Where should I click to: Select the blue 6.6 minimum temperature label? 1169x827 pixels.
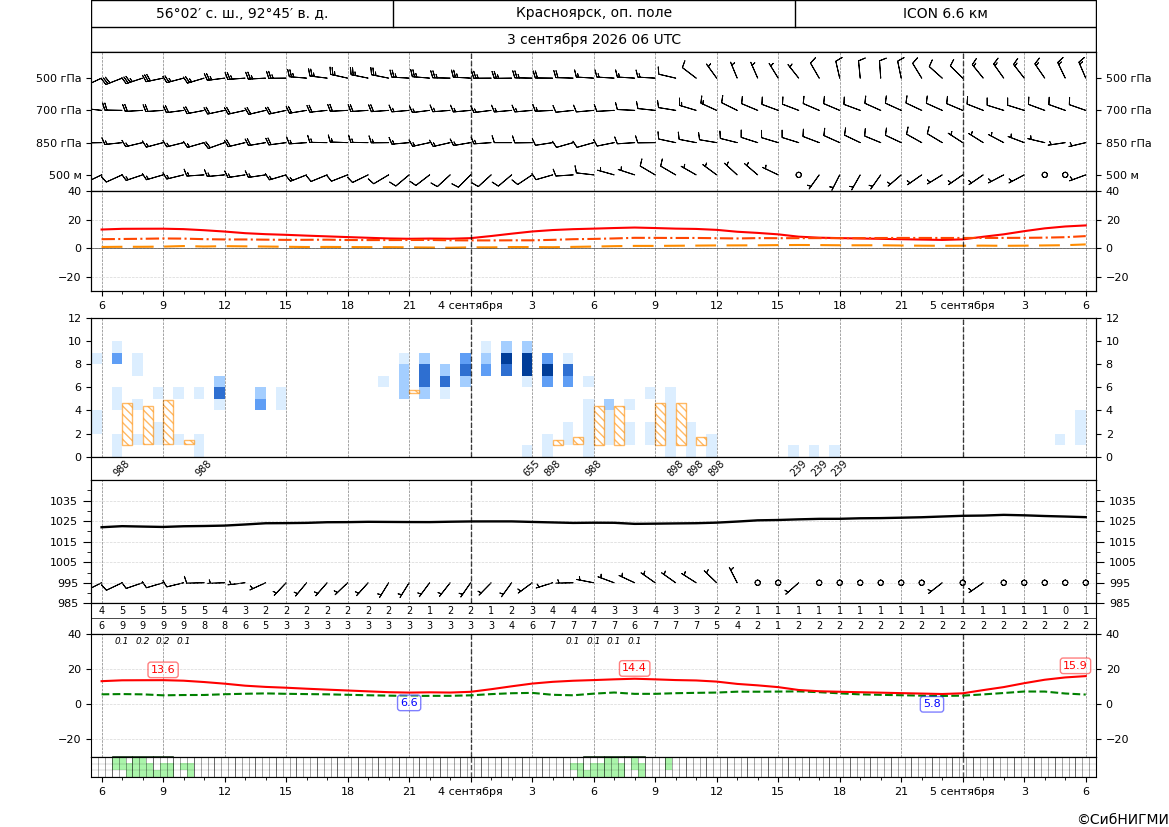point(409,702)
